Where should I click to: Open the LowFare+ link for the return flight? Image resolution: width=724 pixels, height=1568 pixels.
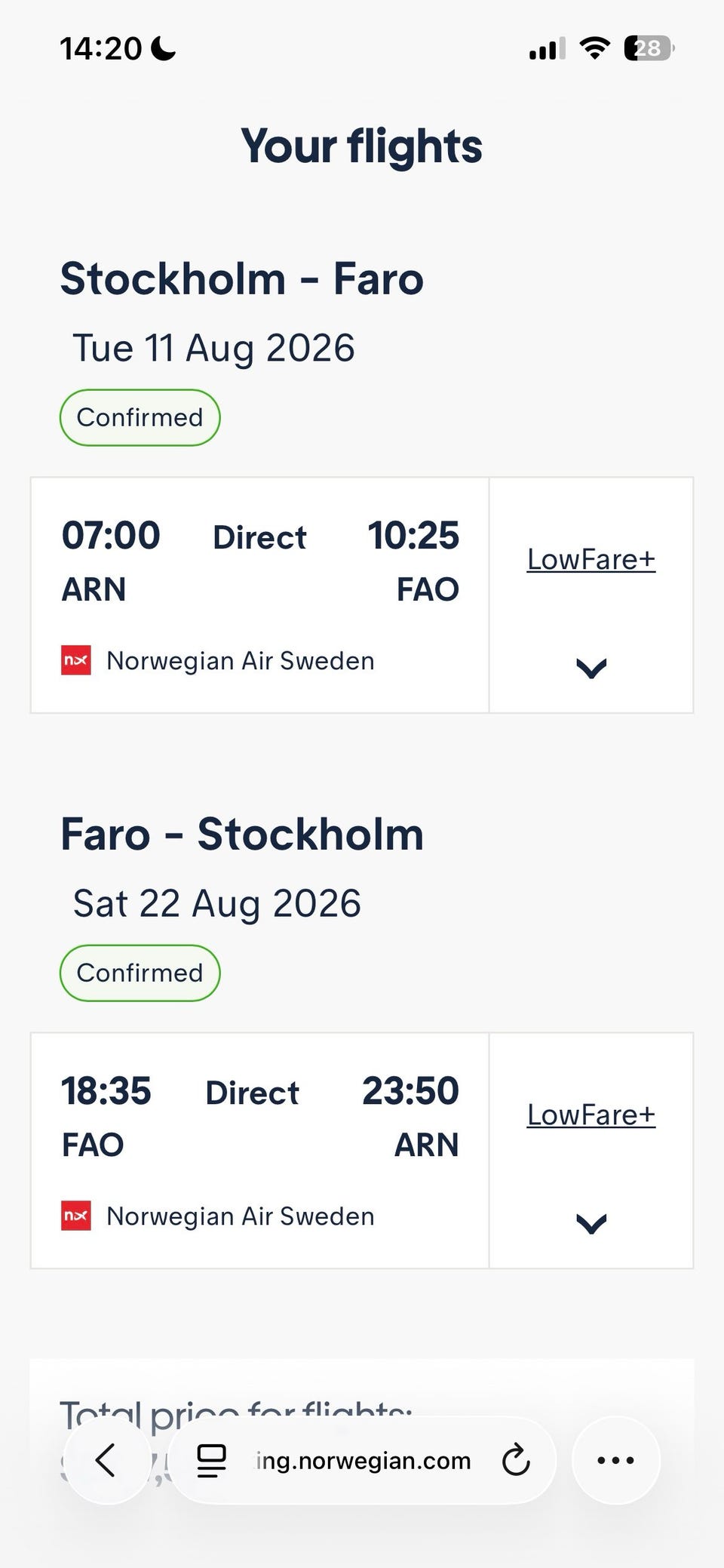click(x=591, y=1115)
